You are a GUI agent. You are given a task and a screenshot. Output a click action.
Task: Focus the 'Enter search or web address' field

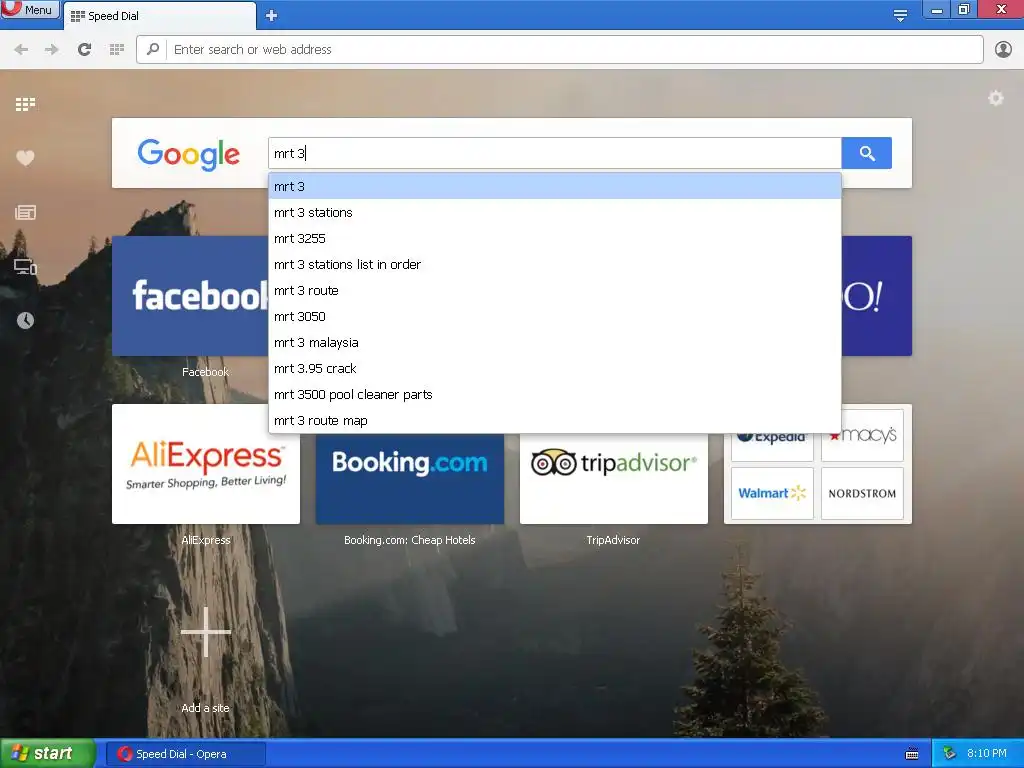[560, 50]
